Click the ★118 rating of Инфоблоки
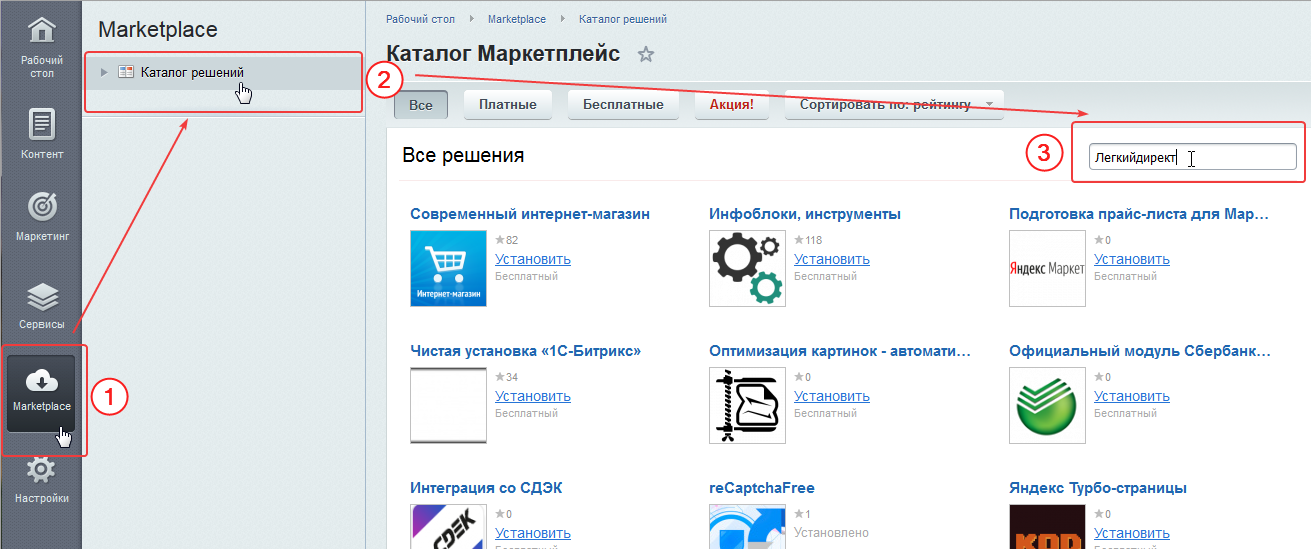Viewport: 1311px width, 549px height. tap(808, 241)
